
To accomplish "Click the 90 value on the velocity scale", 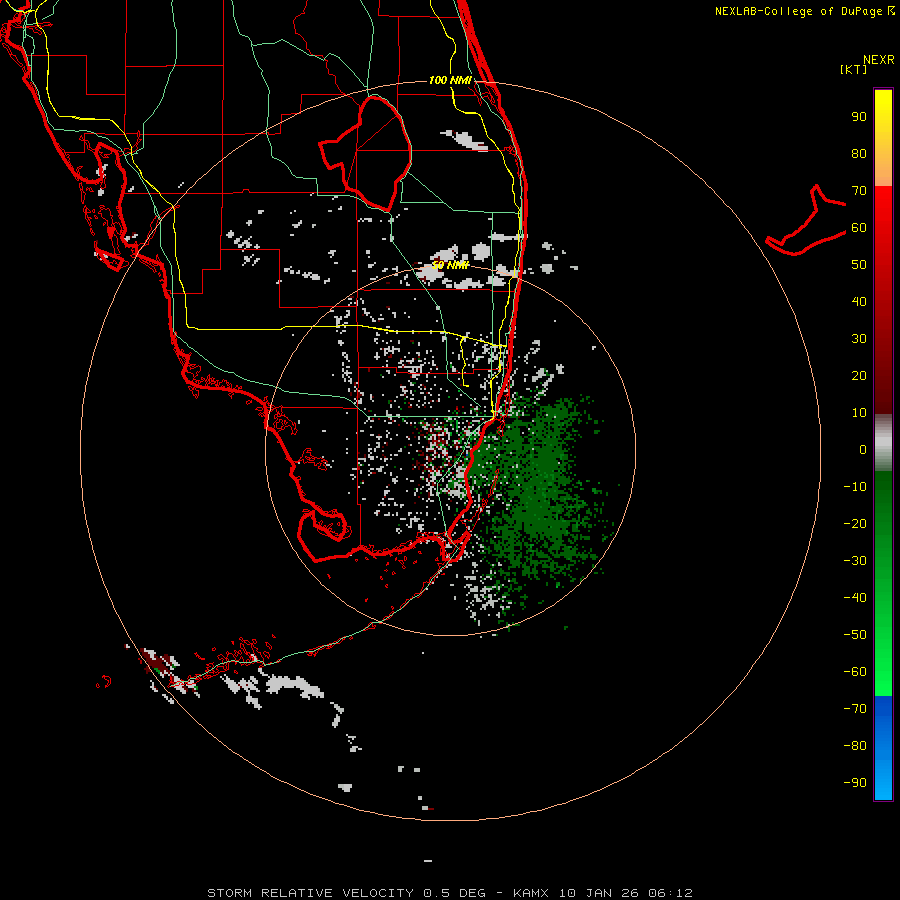I will click(859, 117).
